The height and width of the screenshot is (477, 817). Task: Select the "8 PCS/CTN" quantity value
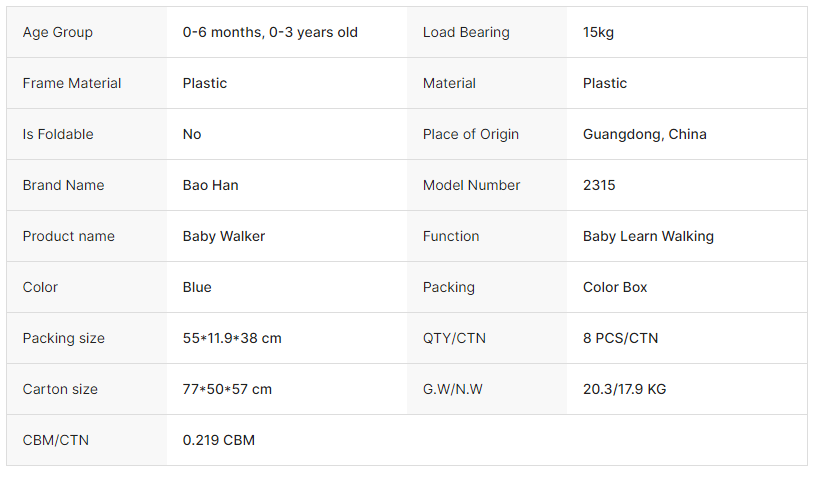(620, 338)
